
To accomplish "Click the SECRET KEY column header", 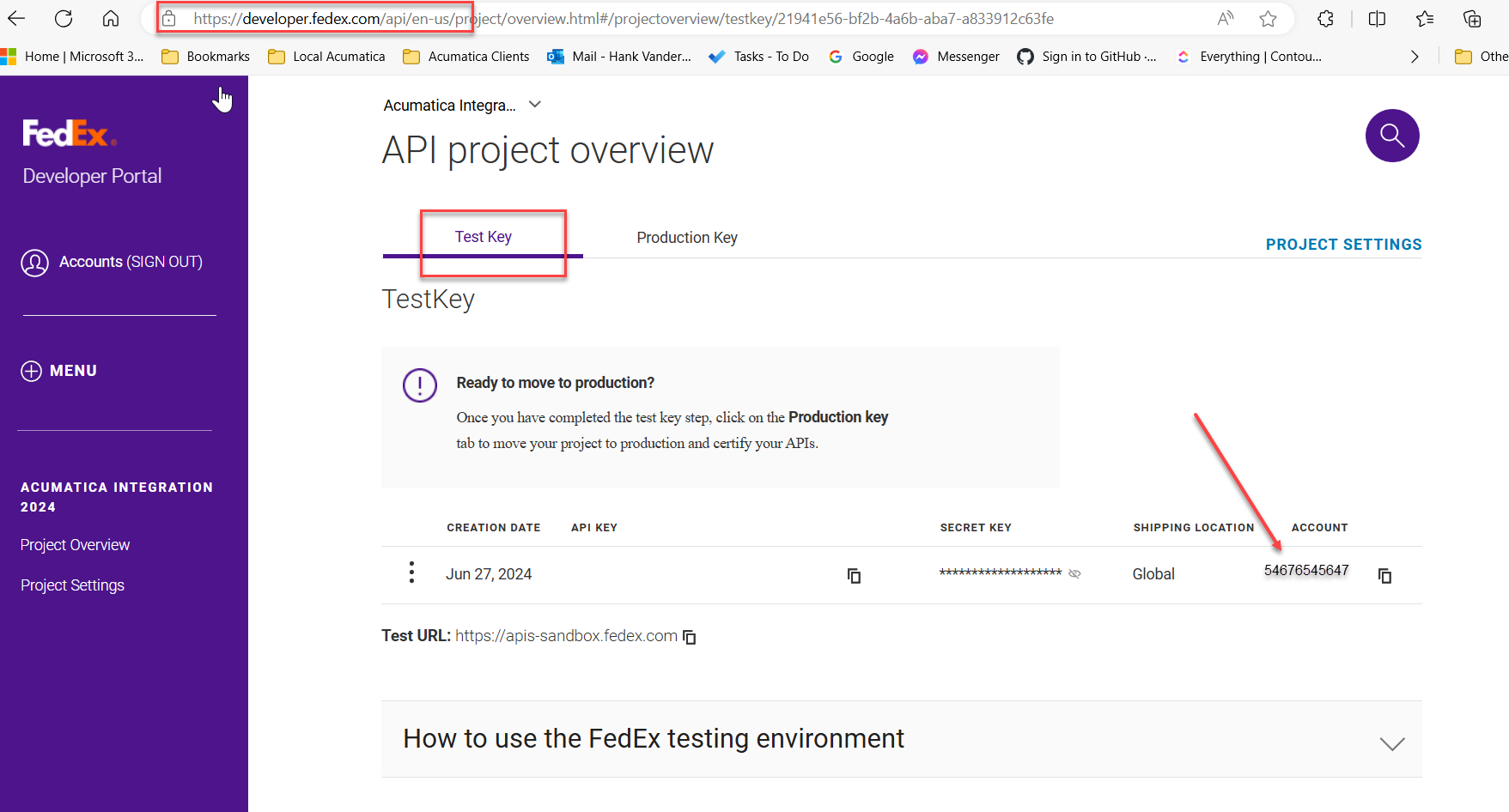I will (976, 528).
